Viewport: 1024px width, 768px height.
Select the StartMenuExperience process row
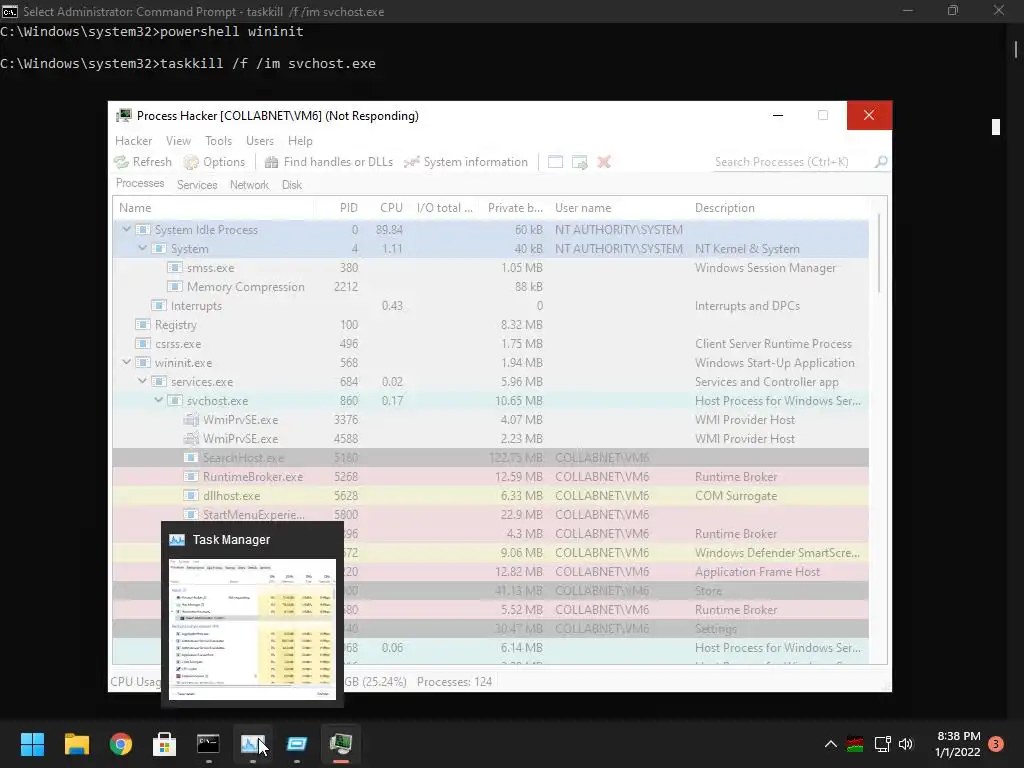point(490,514)
